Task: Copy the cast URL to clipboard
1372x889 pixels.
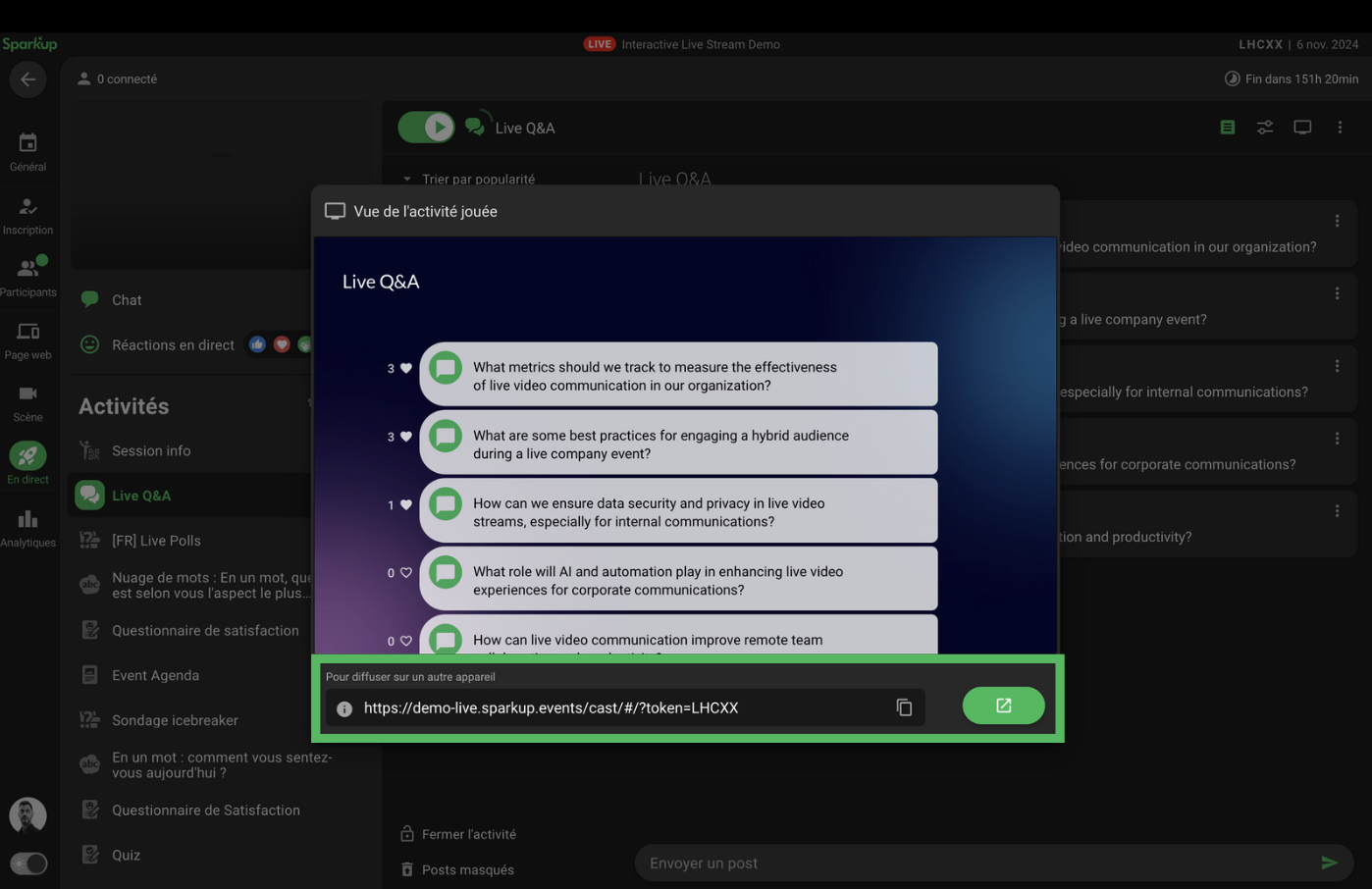Action: point(904,707)
